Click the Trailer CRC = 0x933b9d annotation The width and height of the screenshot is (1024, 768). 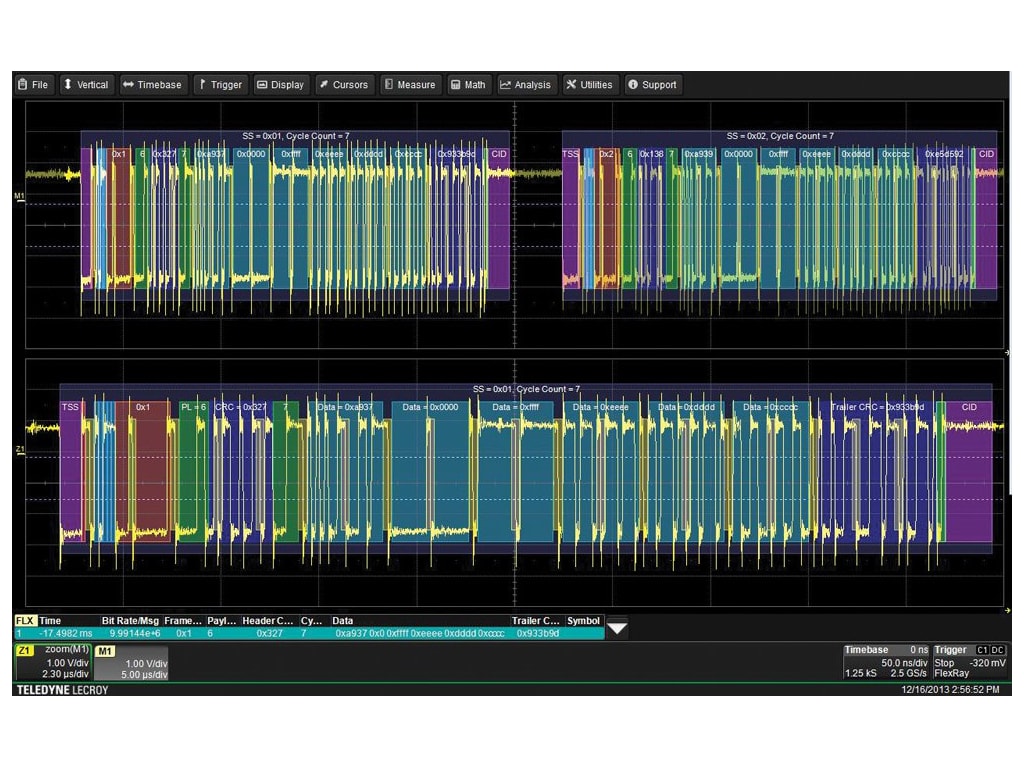880,407
